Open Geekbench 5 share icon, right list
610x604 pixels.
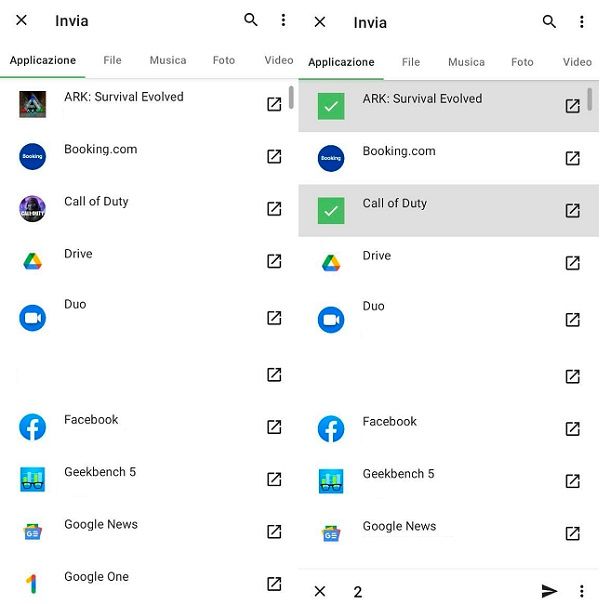(x=573, y=481)
